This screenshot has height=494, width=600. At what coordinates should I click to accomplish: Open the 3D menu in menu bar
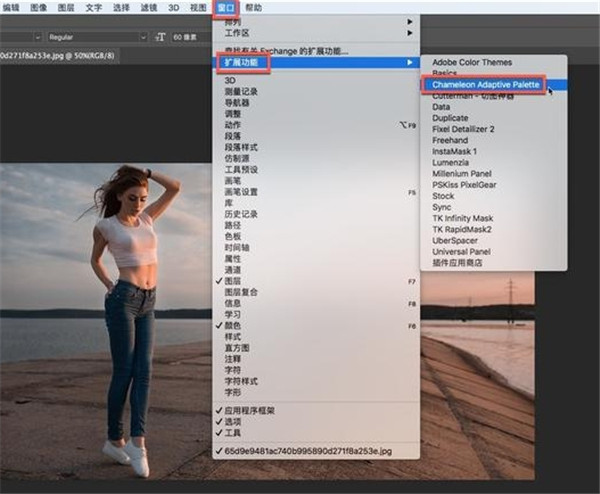(x=173, y=7)
